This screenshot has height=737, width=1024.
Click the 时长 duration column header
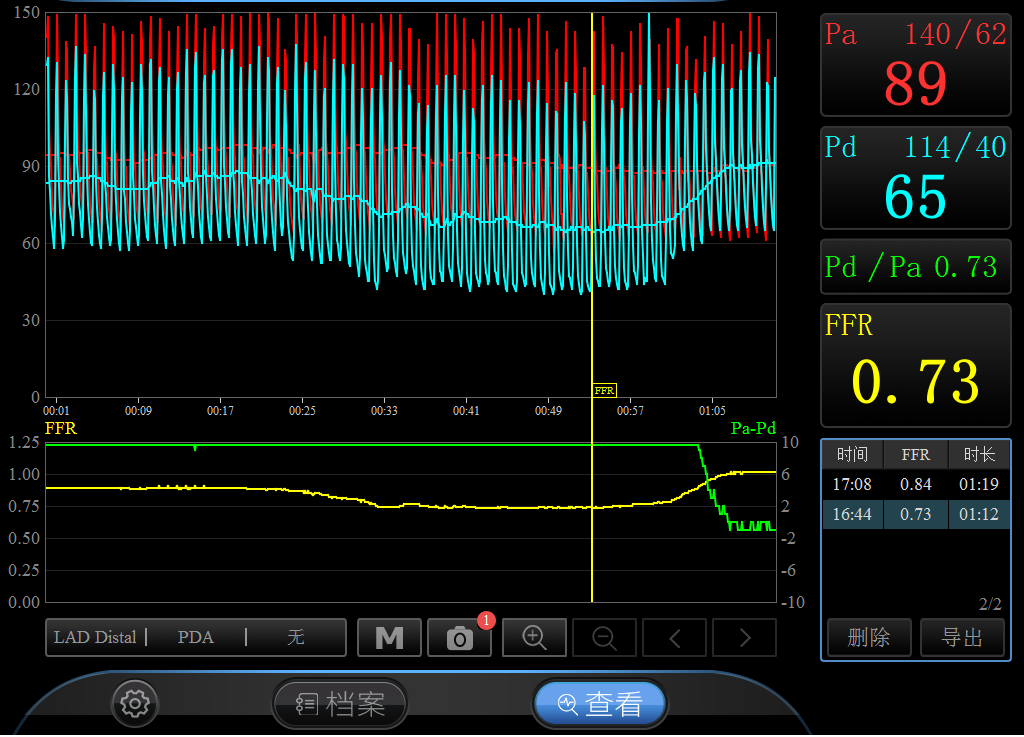pos(979,455)
